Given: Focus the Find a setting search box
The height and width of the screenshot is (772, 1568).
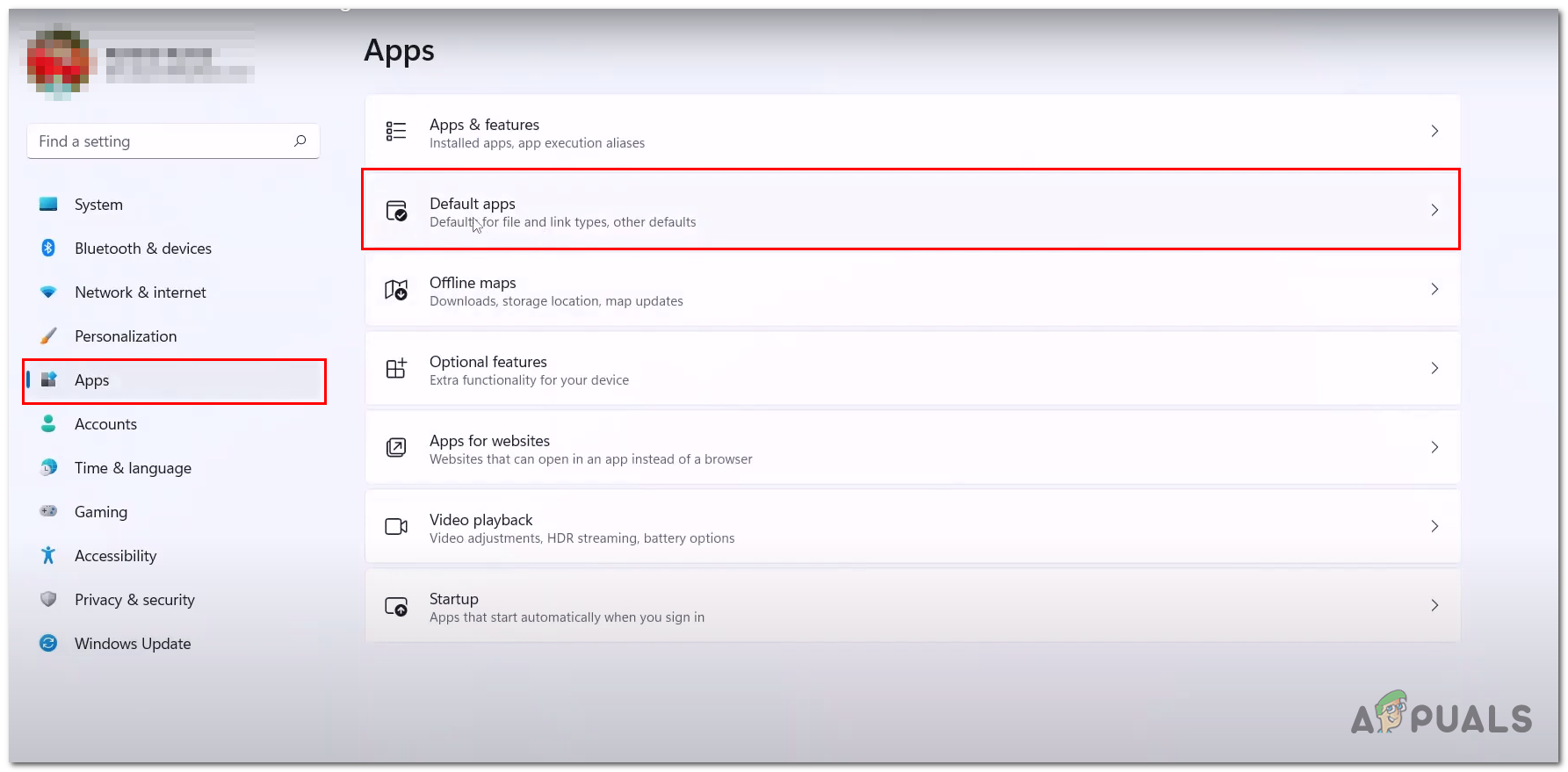Looking at the screenshot, I should coord(163,141).
